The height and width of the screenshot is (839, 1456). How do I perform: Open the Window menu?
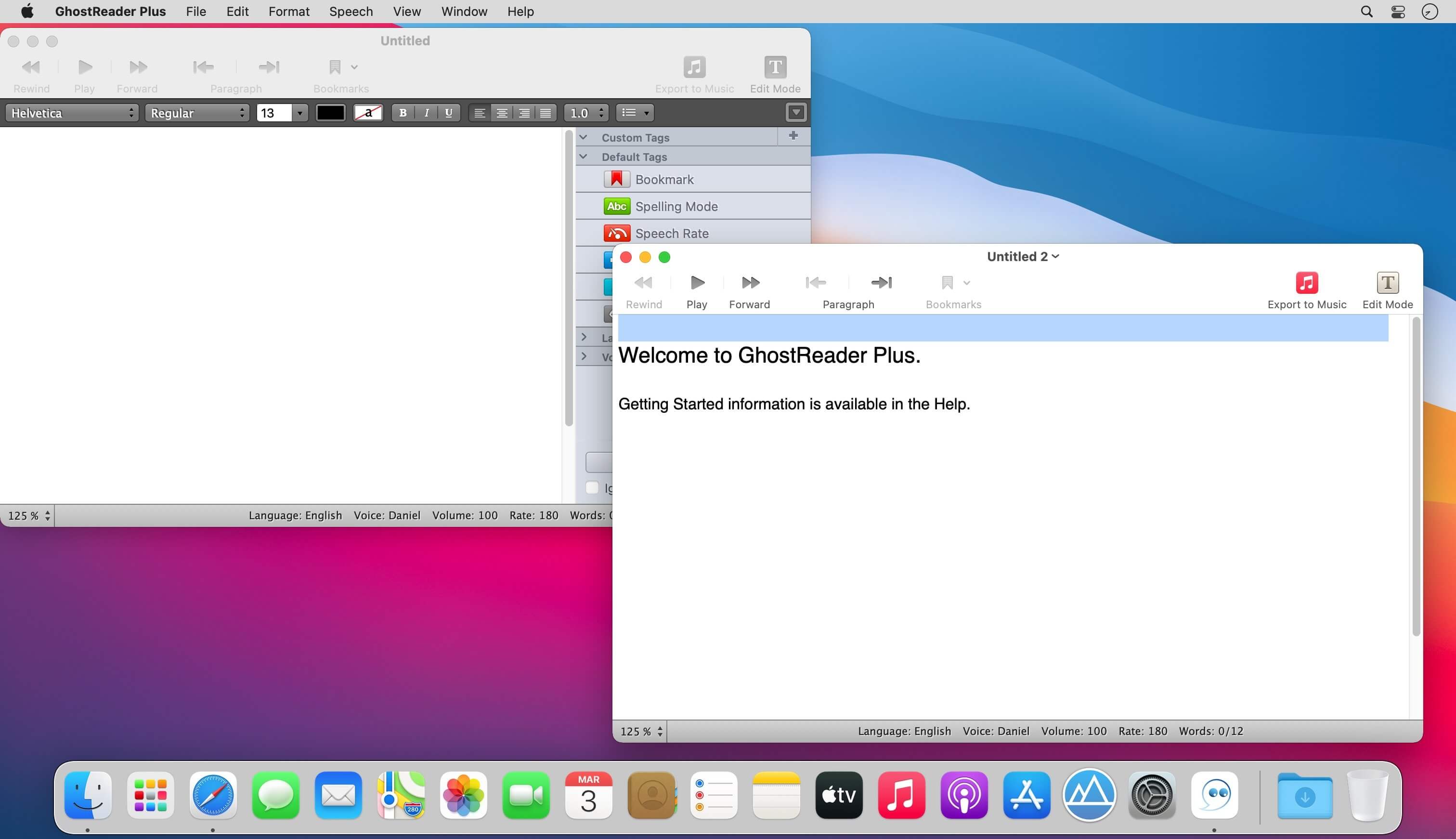464,12
